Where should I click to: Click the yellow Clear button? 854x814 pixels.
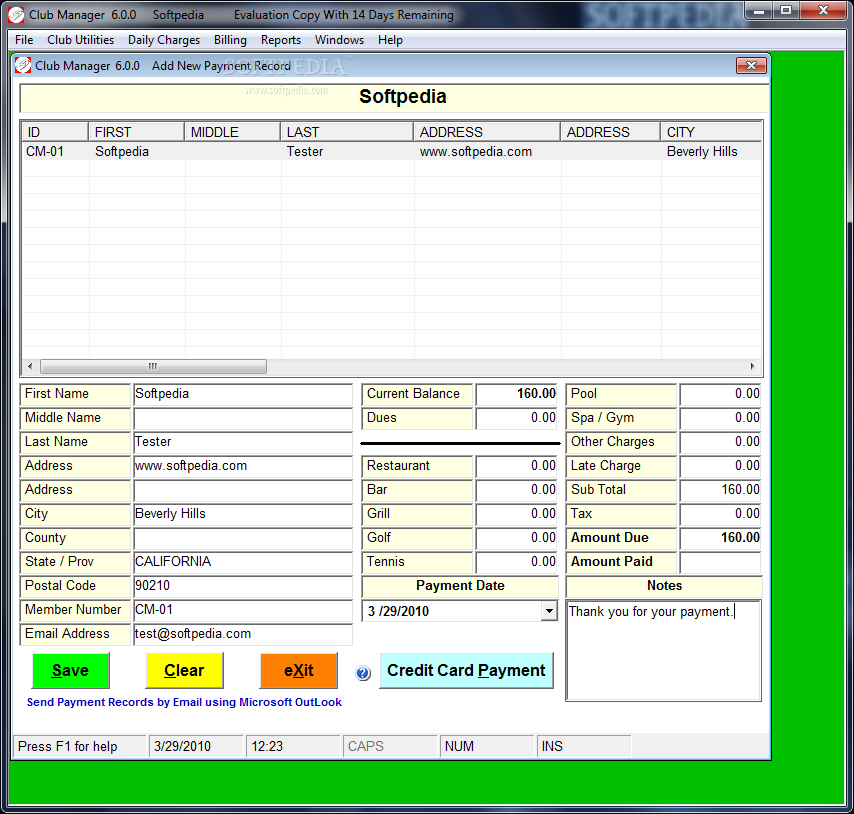tap(184, 670)
